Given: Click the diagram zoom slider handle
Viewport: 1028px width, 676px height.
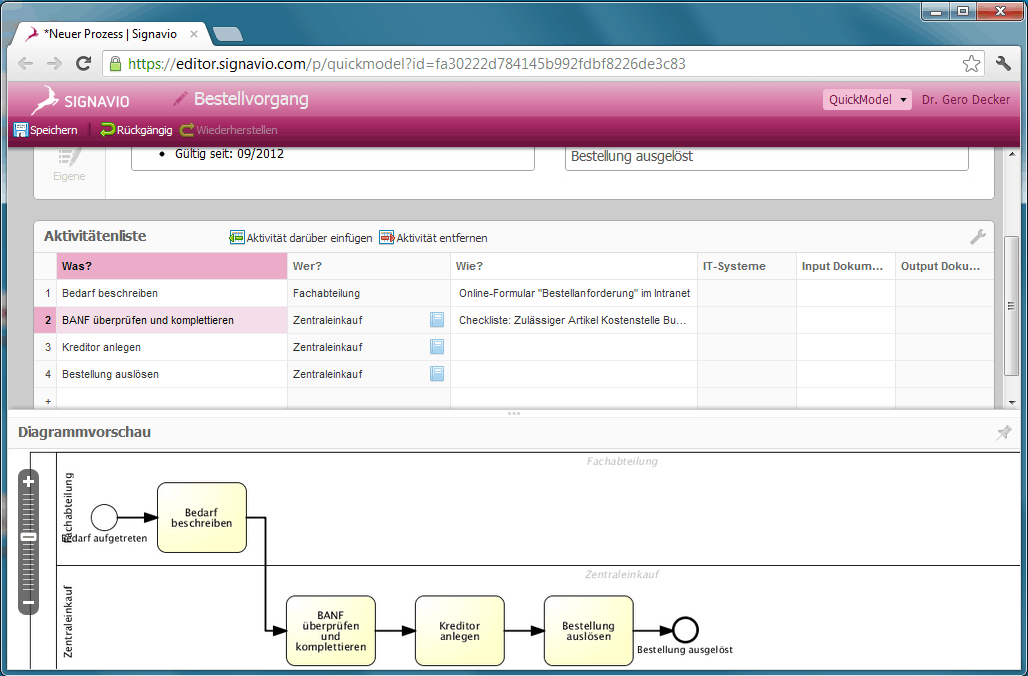Looking at the screenshot, I should pos(29,537).
